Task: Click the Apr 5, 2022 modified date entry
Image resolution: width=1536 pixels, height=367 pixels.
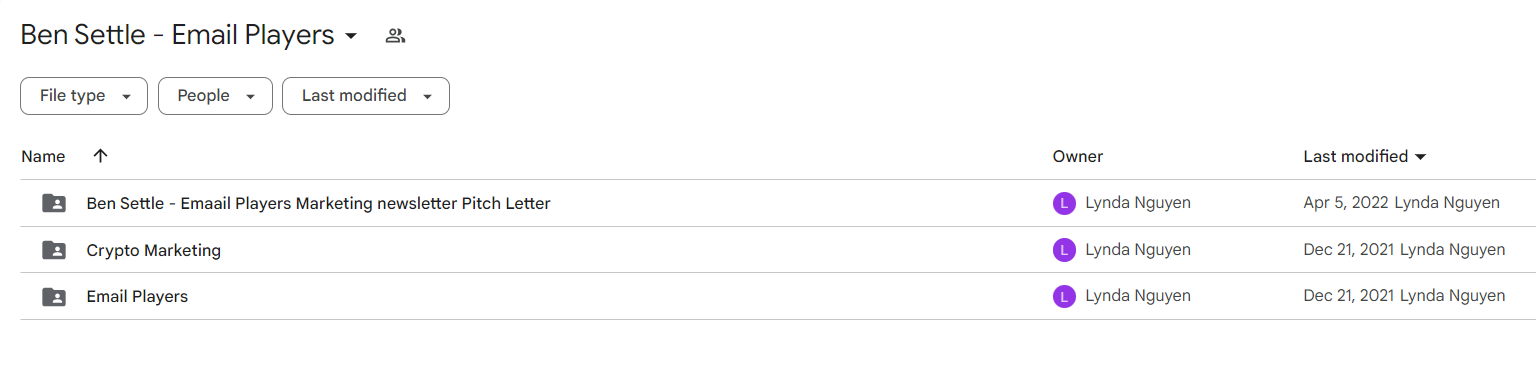Action: point(1346,203)
